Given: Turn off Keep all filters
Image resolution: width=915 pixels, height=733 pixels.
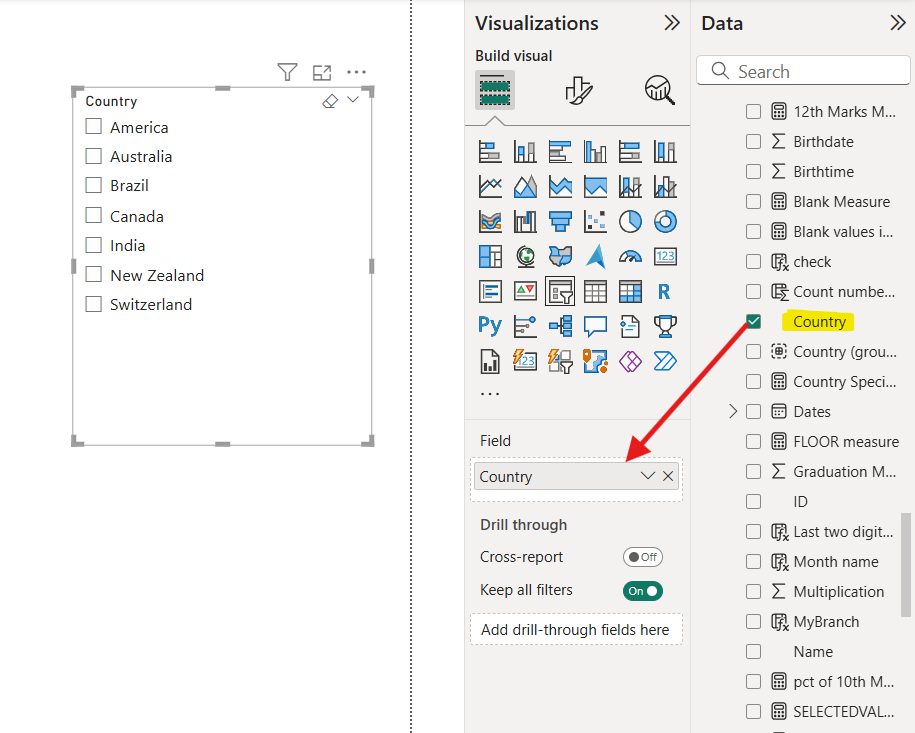Looking at the screenshot, I should (x=642, y=591).
